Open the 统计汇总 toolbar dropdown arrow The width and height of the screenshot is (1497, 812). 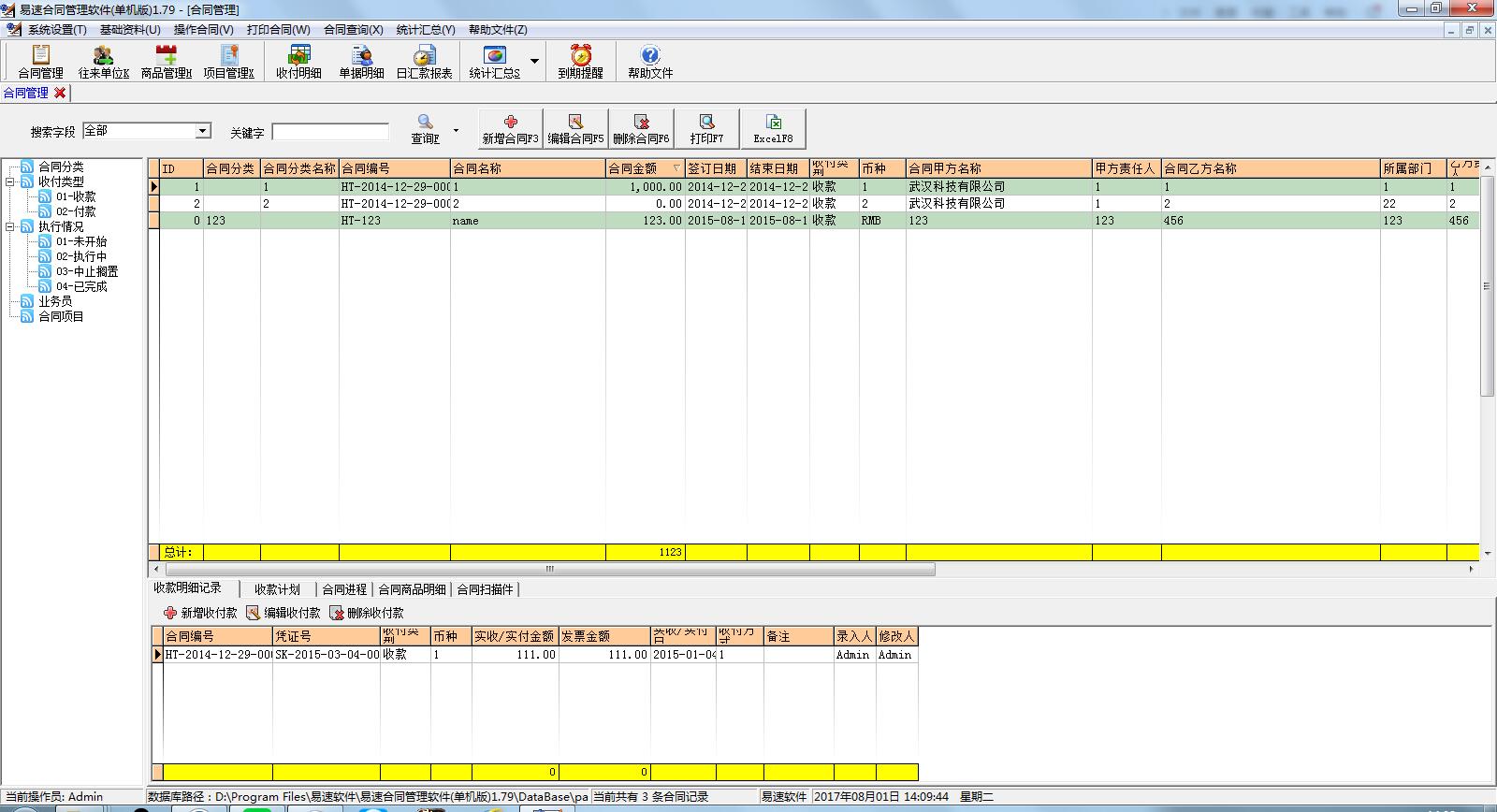534,62
